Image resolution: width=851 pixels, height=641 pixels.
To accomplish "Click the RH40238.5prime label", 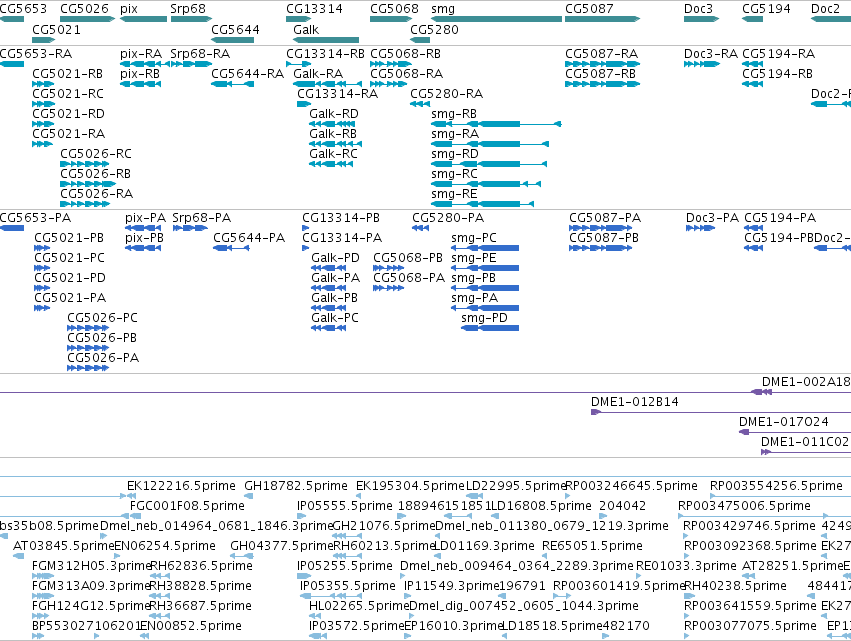I will (735, 586).
